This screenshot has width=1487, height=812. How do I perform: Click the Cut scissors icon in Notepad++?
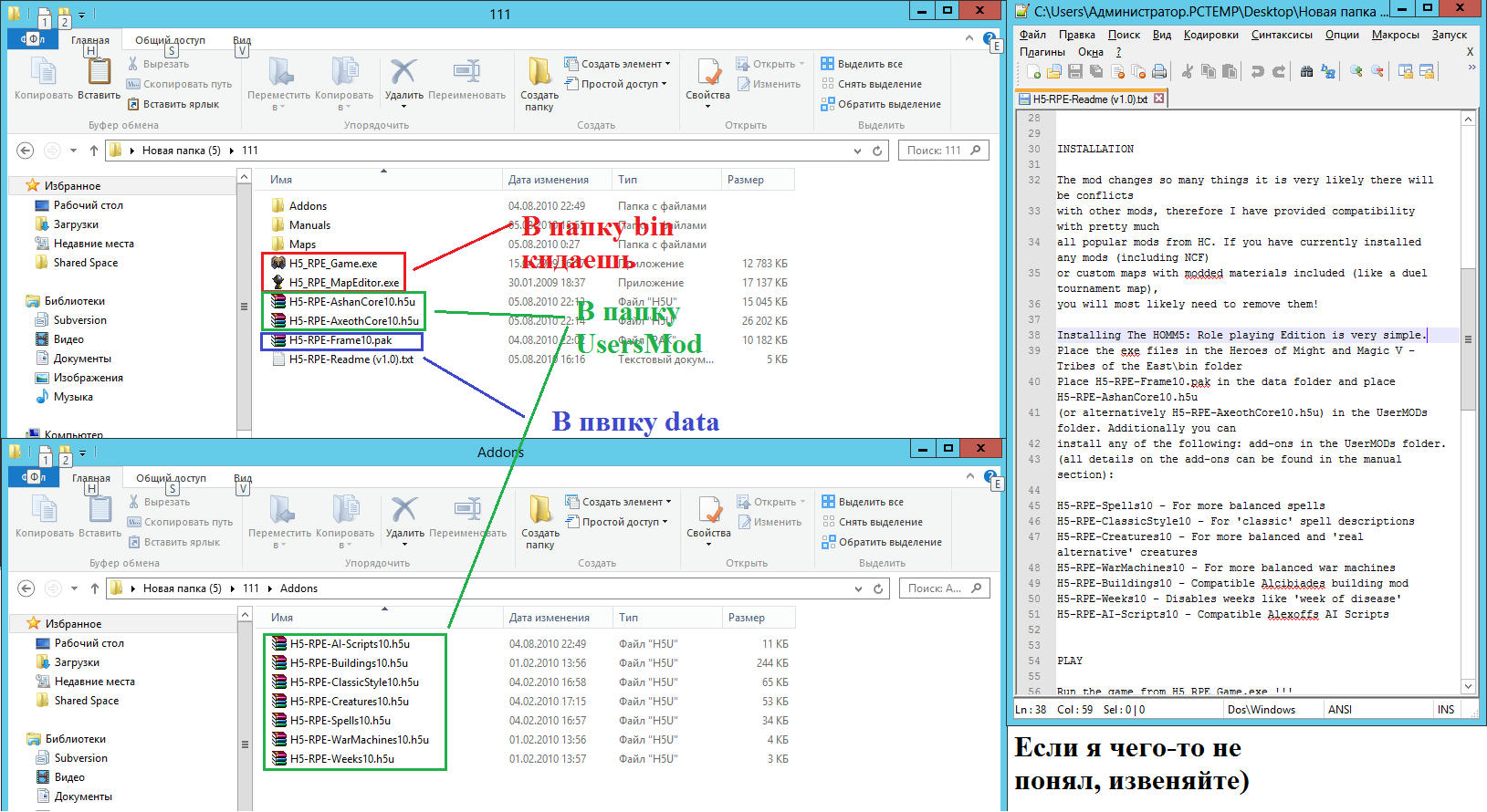point(1187,72)
